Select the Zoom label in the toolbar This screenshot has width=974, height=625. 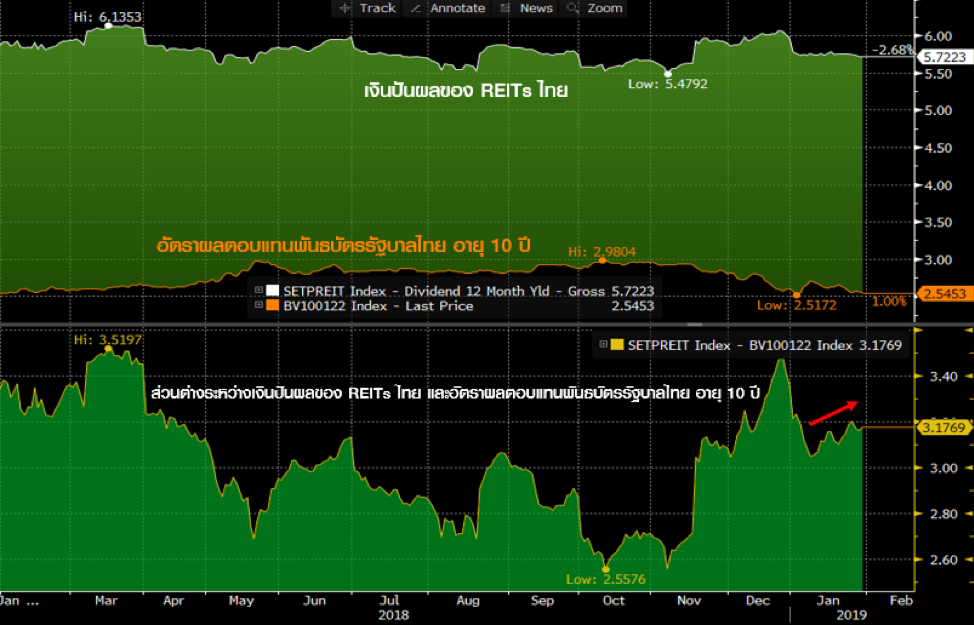click(605, 8)
